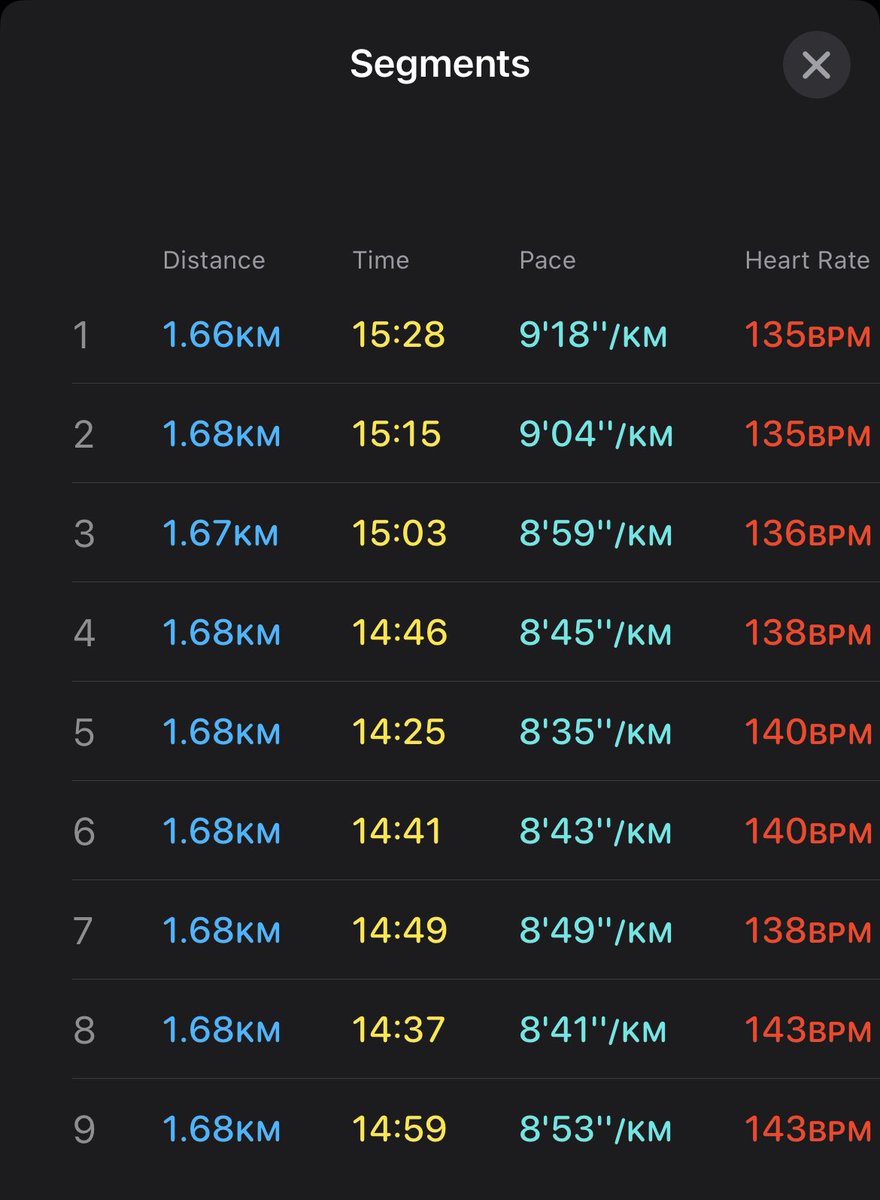880x1200 pixels.
Task: Tap heart rate 140BPM in segment 5
Action: pos(808,732)
